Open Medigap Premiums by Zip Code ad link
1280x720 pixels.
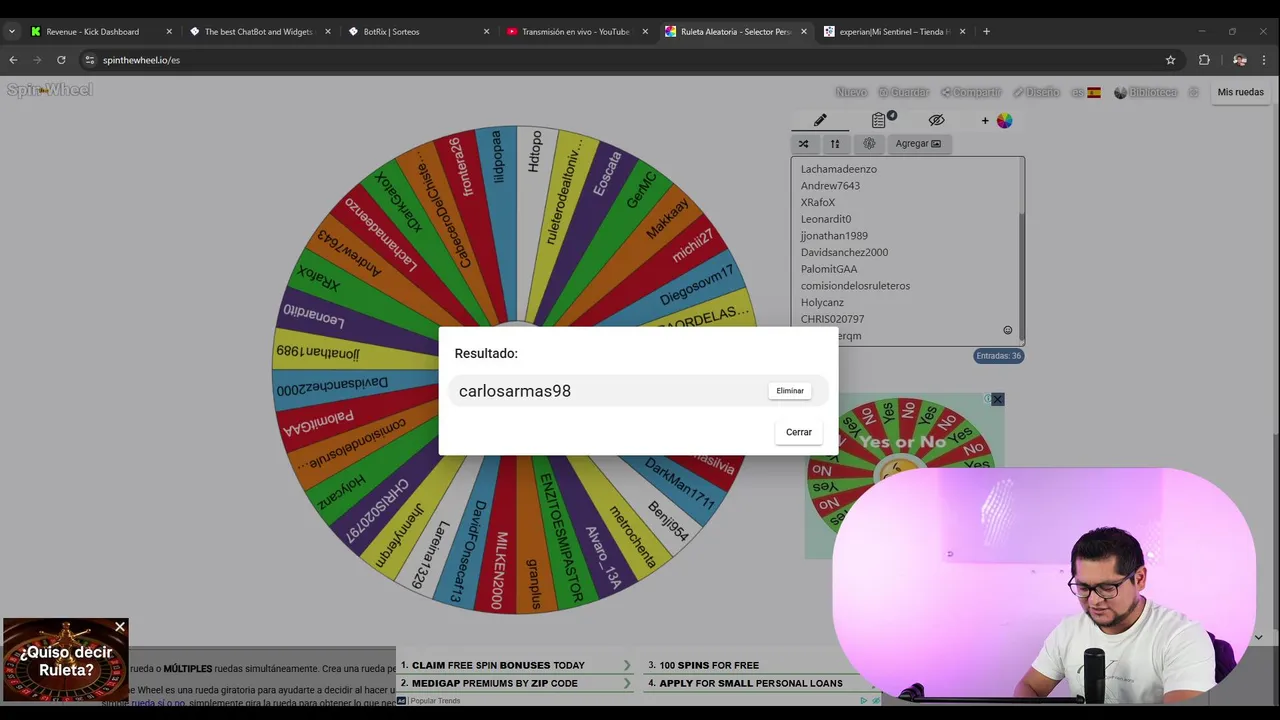(515, 683)
